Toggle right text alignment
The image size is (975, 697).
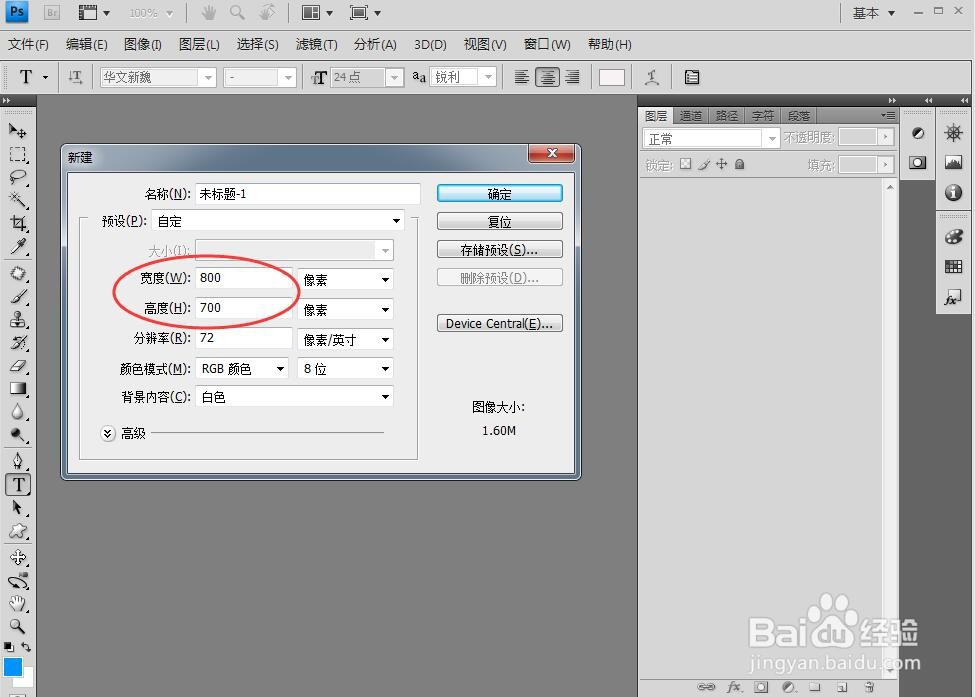571,77
